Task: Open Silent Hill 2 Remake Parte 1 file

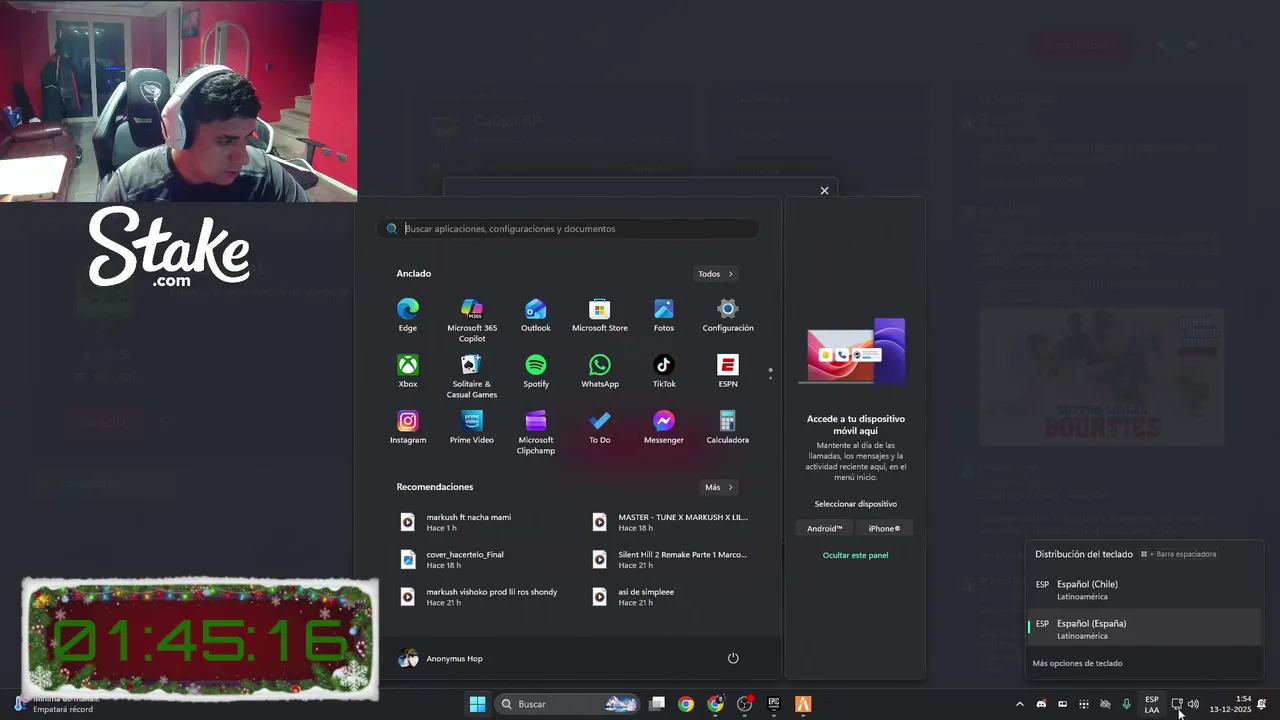Action: 672,559
